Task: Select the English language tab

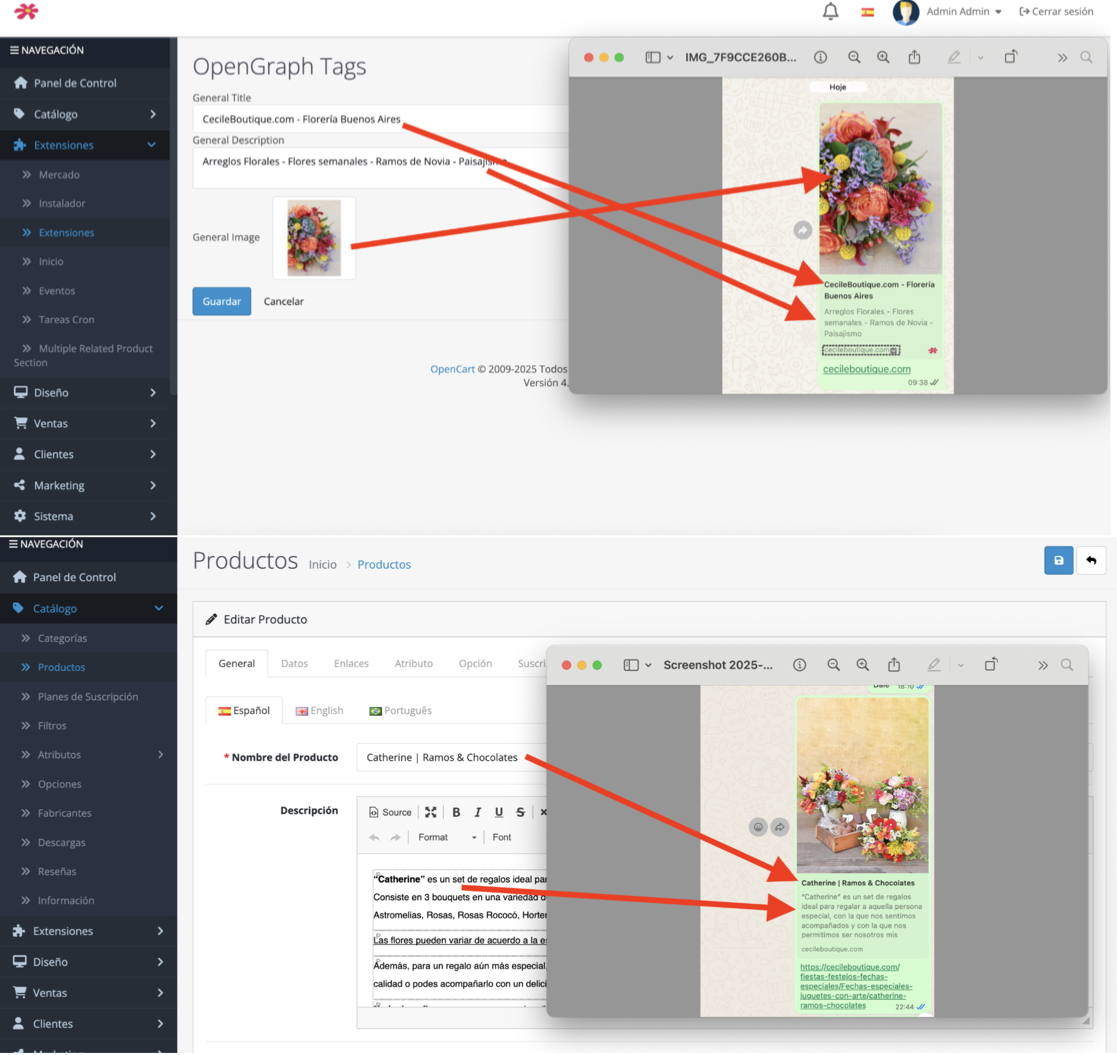Action: coord(319,710)
